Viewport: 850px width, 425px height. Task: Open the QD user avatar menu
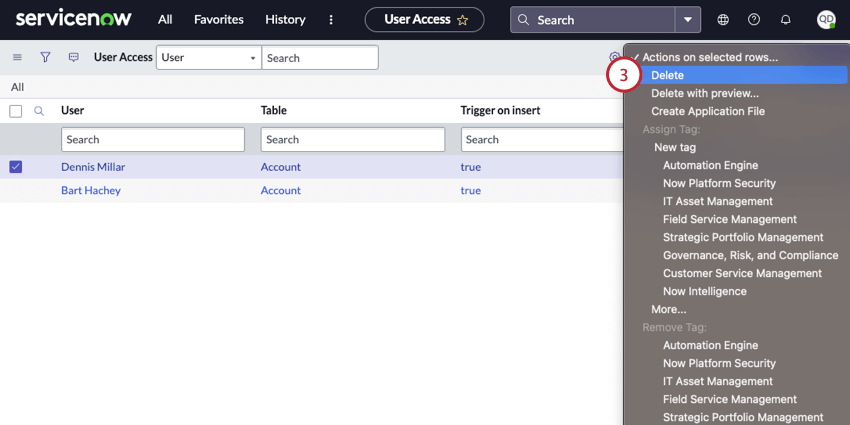coord(826,20)
